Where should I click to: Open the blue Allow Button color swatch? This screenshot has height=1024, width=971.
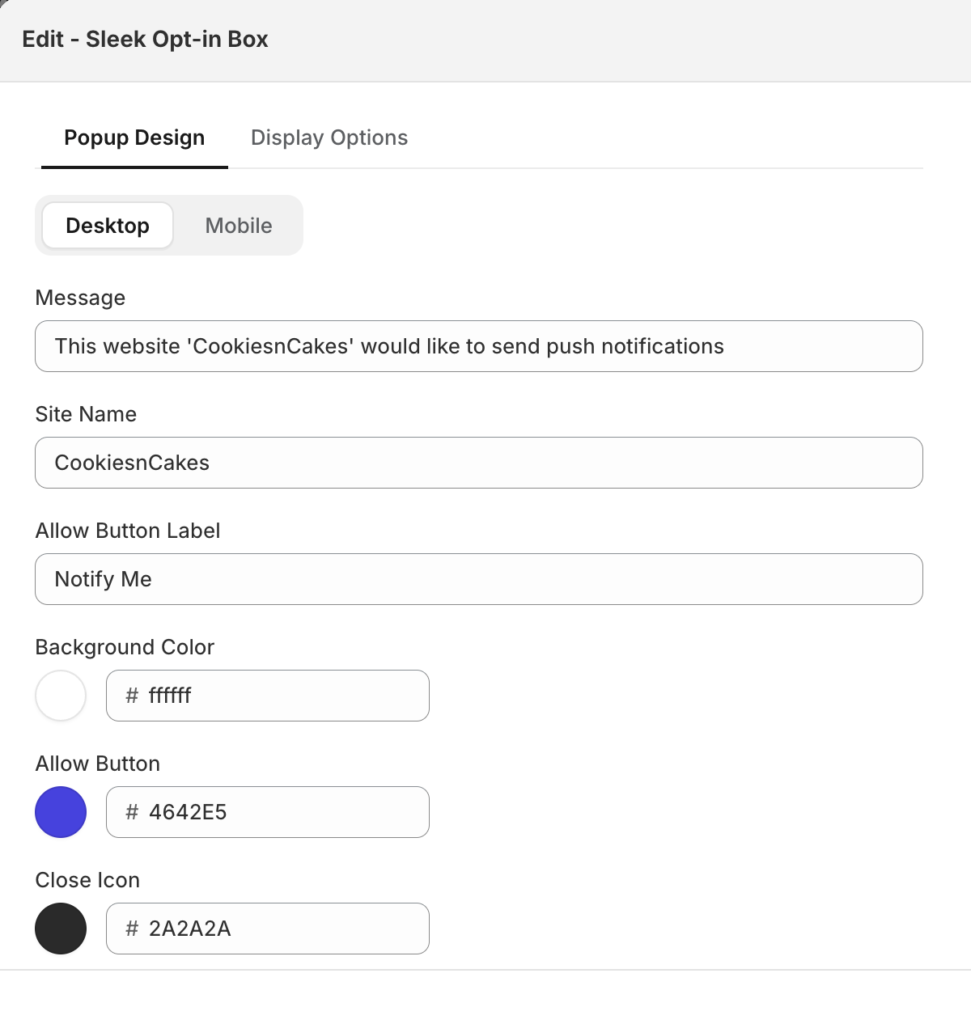pyautogui.click(x=61, y=812)
